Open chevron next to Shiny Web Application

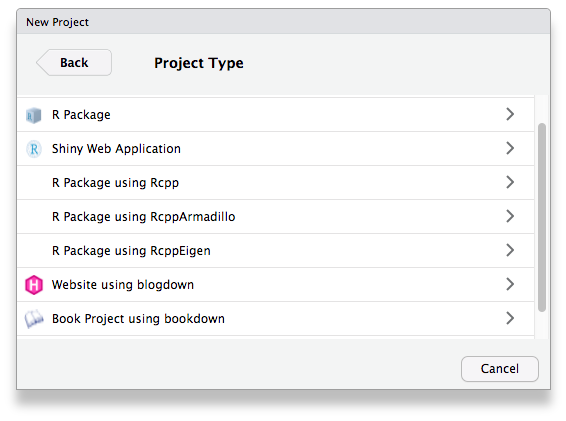(x=510, y=148)
